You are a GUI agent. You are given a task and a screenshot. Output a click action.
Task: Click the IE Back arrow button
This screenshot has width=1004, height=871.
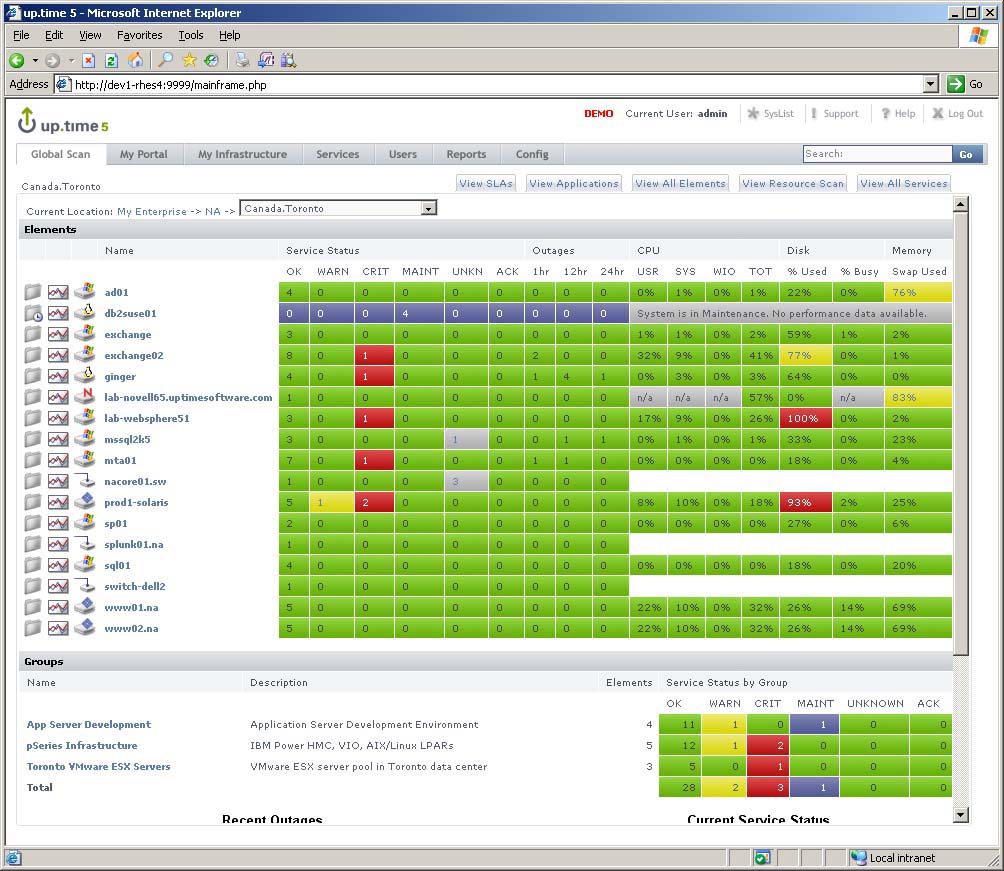tap(17, 60)
